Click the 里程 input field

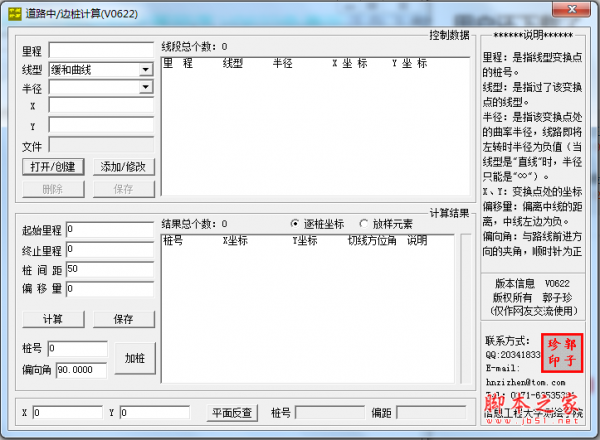pyautogui.click(x=101, y=51)
